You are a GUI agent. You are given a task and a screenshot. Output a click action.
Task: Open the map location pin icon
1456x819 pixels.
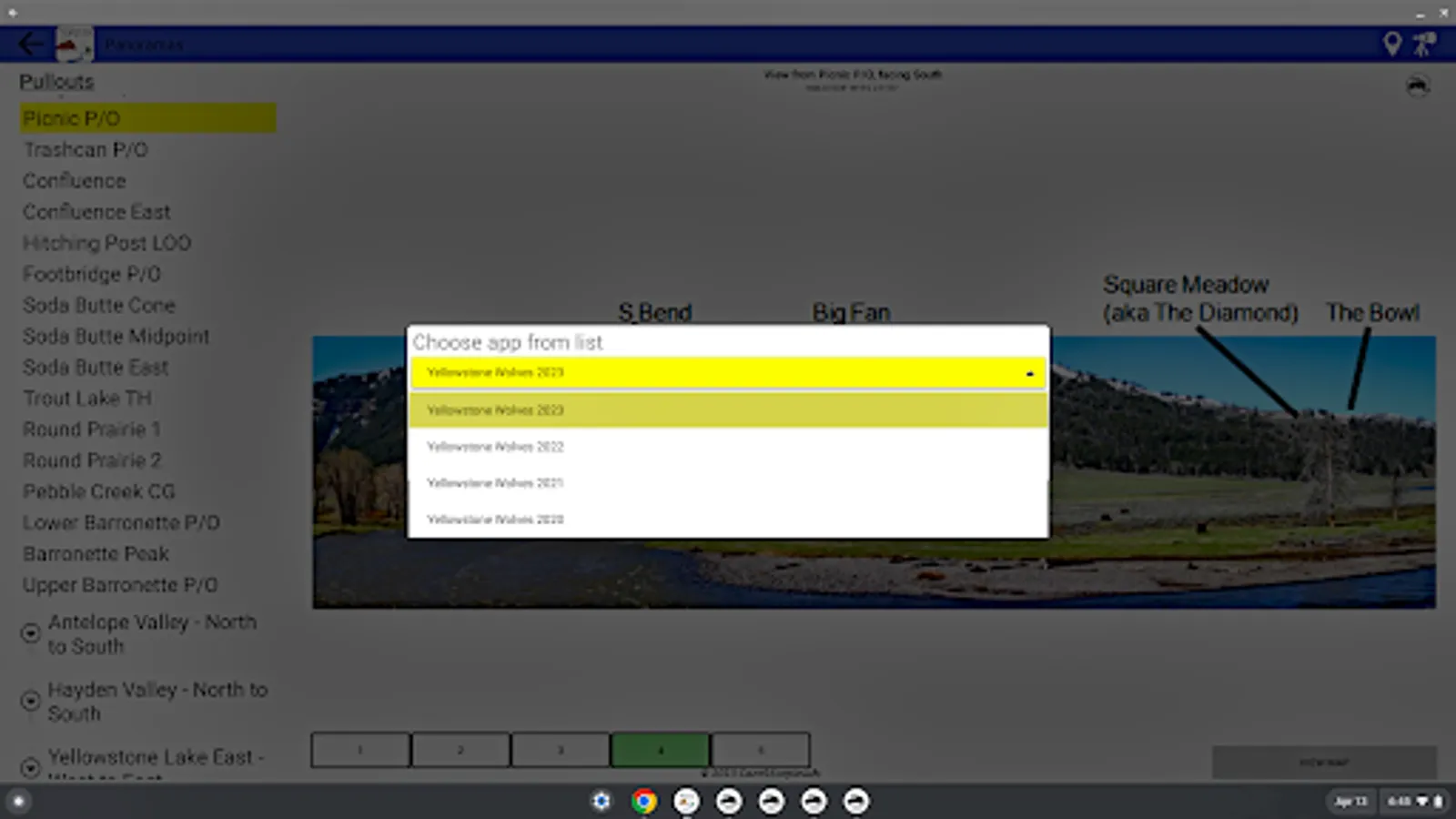pyautogui.click(x=1391, y=44)
